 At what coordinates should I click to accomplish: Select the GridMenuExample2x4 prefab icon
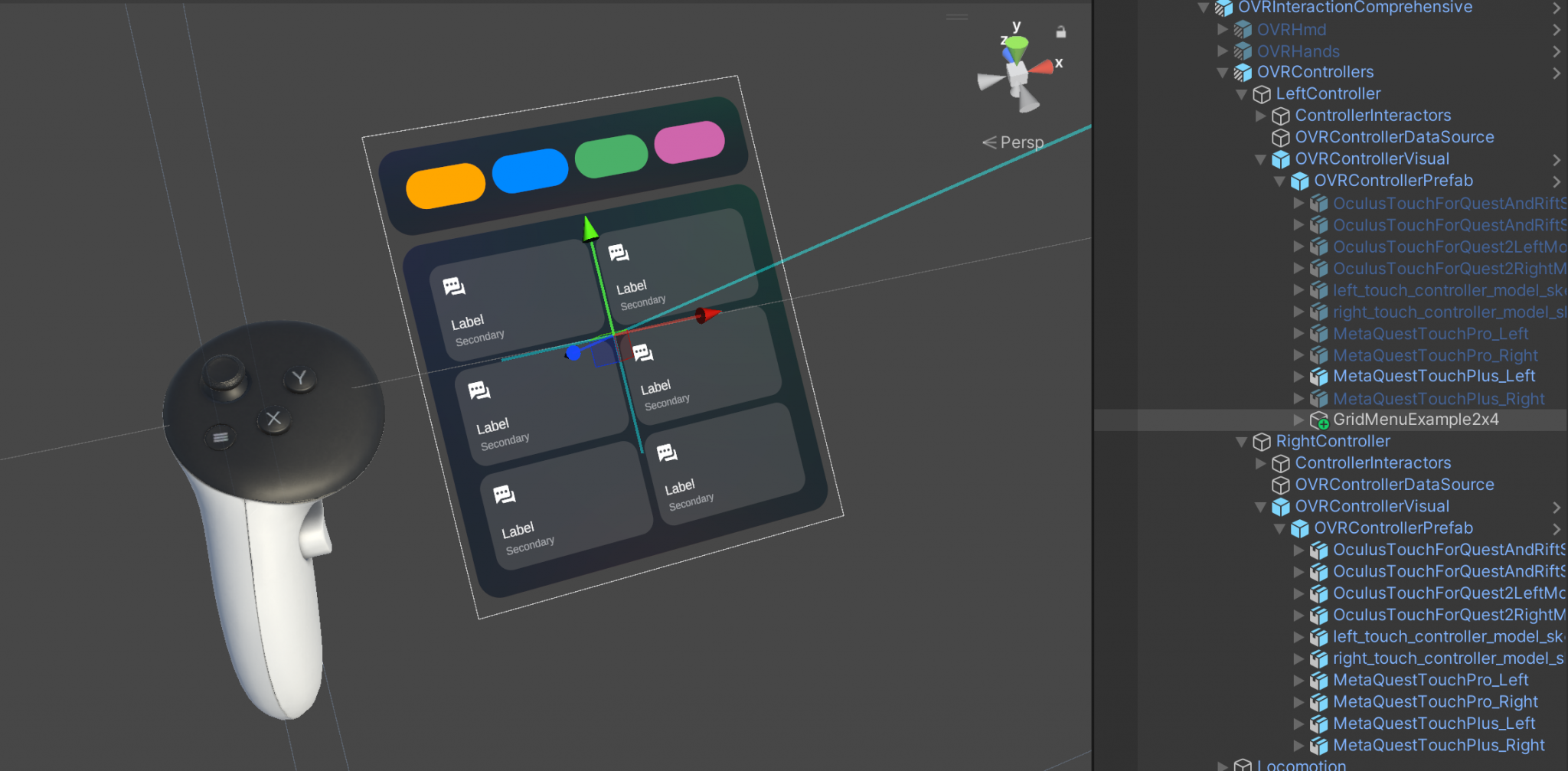click(1319, 420)
